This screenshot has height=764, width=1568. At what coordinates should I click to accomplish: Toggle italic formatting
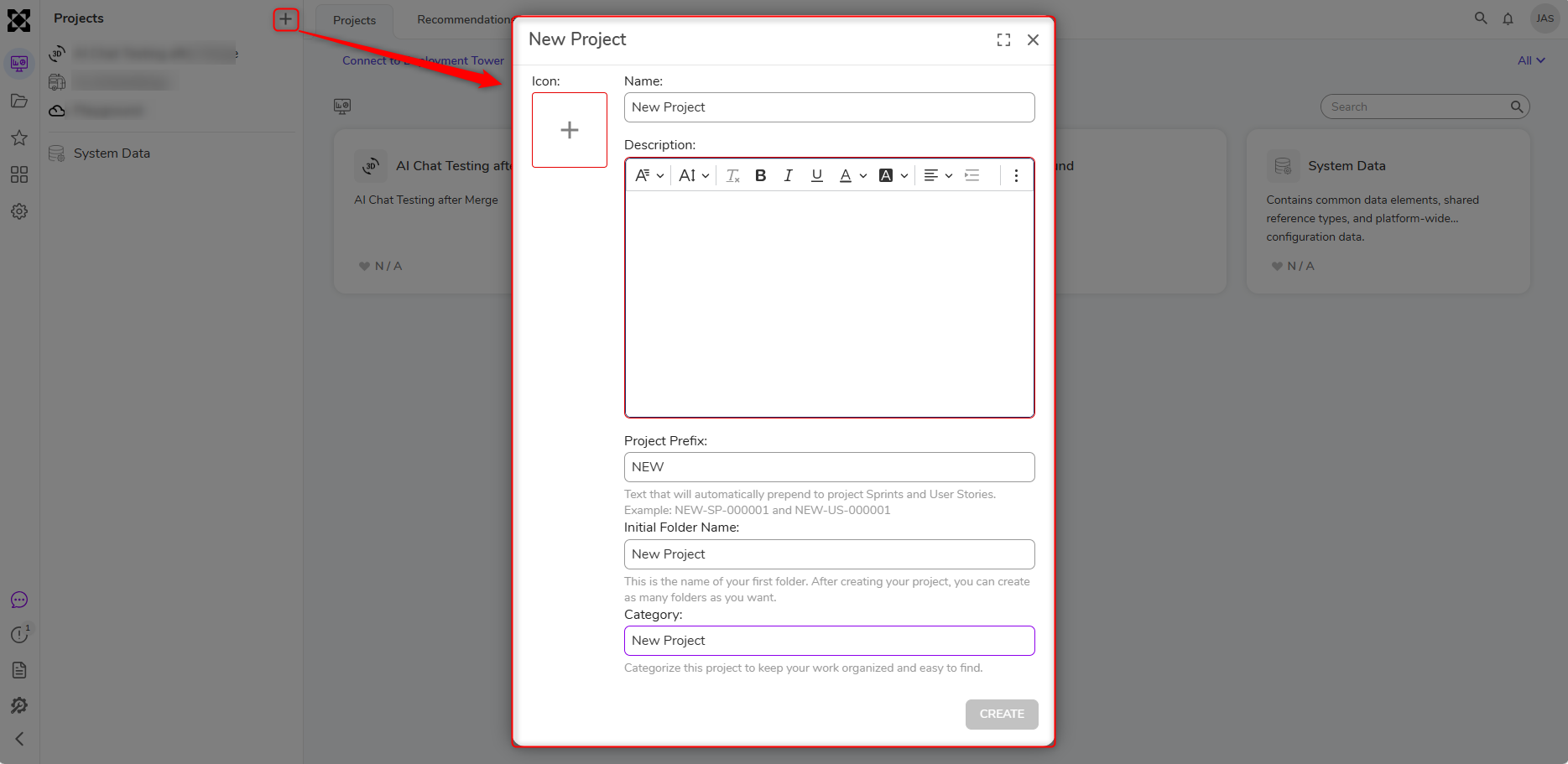tap(788, 175)
